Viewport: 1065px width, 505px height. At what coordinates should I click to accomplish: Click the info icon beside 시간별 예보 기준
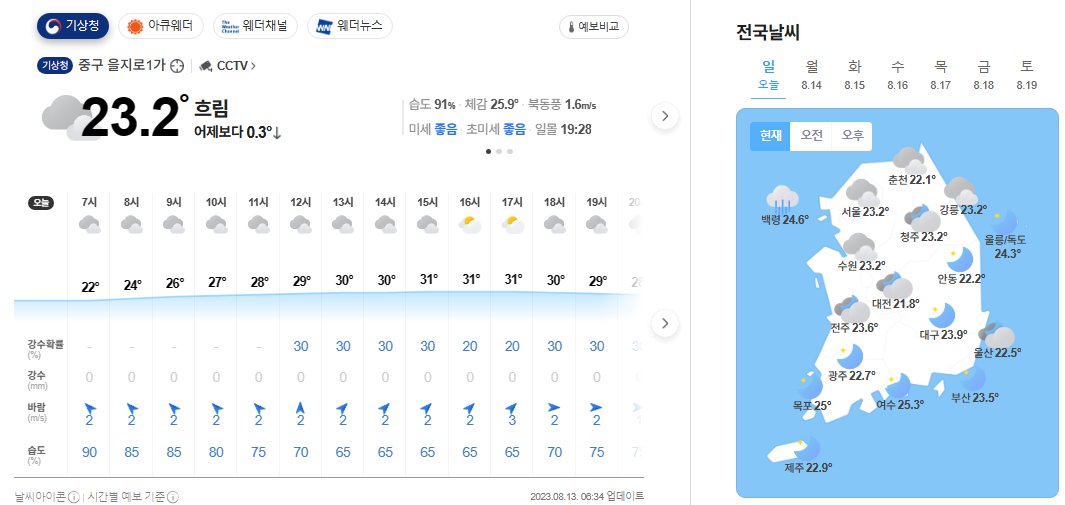[x=172, y=496]
